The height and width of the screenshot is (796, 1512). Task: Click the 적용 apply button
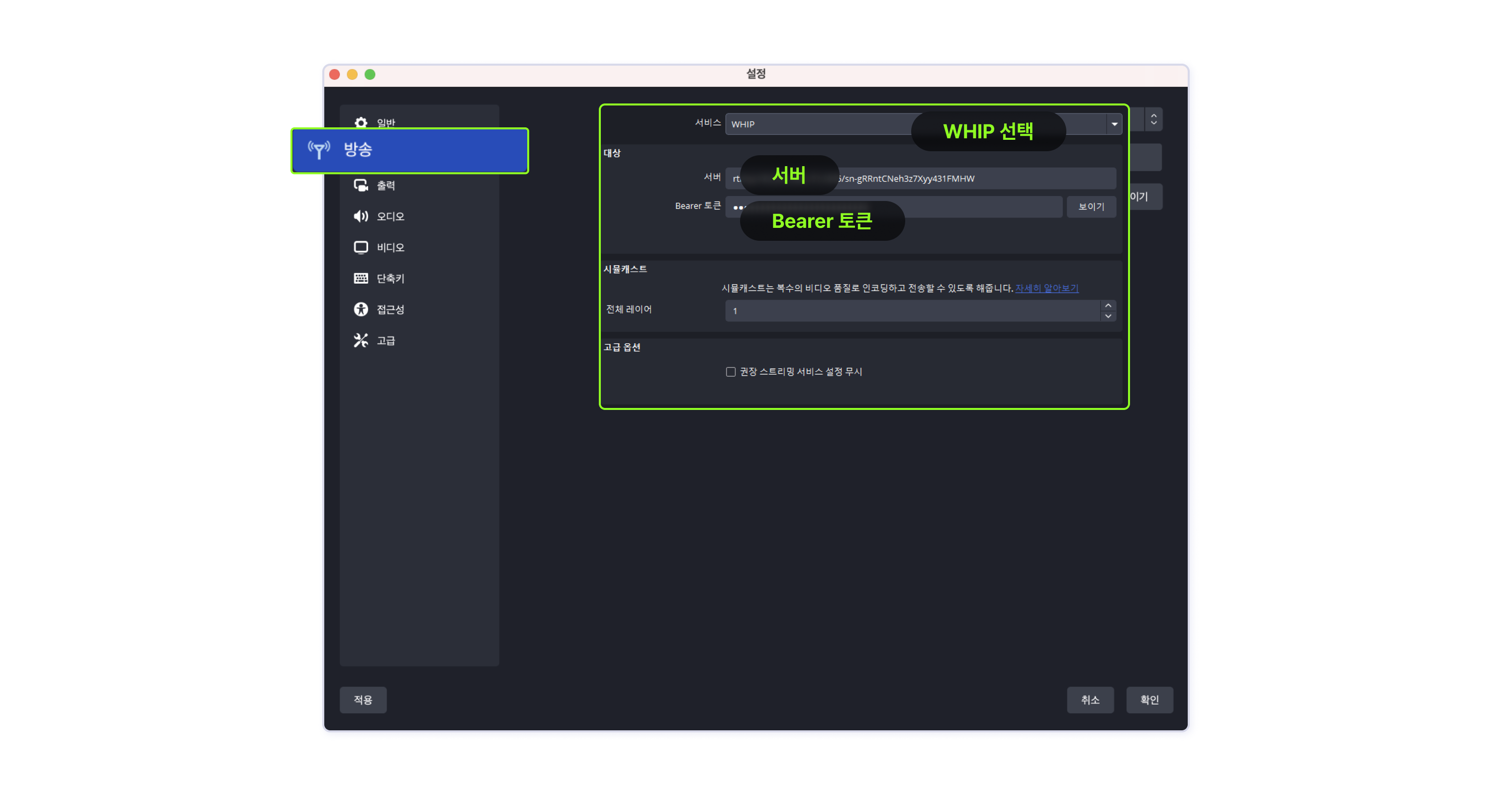[x=363, y=699]
